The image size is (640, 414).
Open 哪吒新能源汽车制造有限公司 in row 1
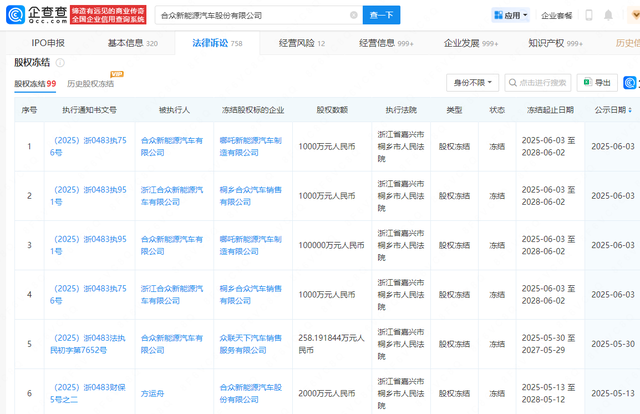point(251,146)
